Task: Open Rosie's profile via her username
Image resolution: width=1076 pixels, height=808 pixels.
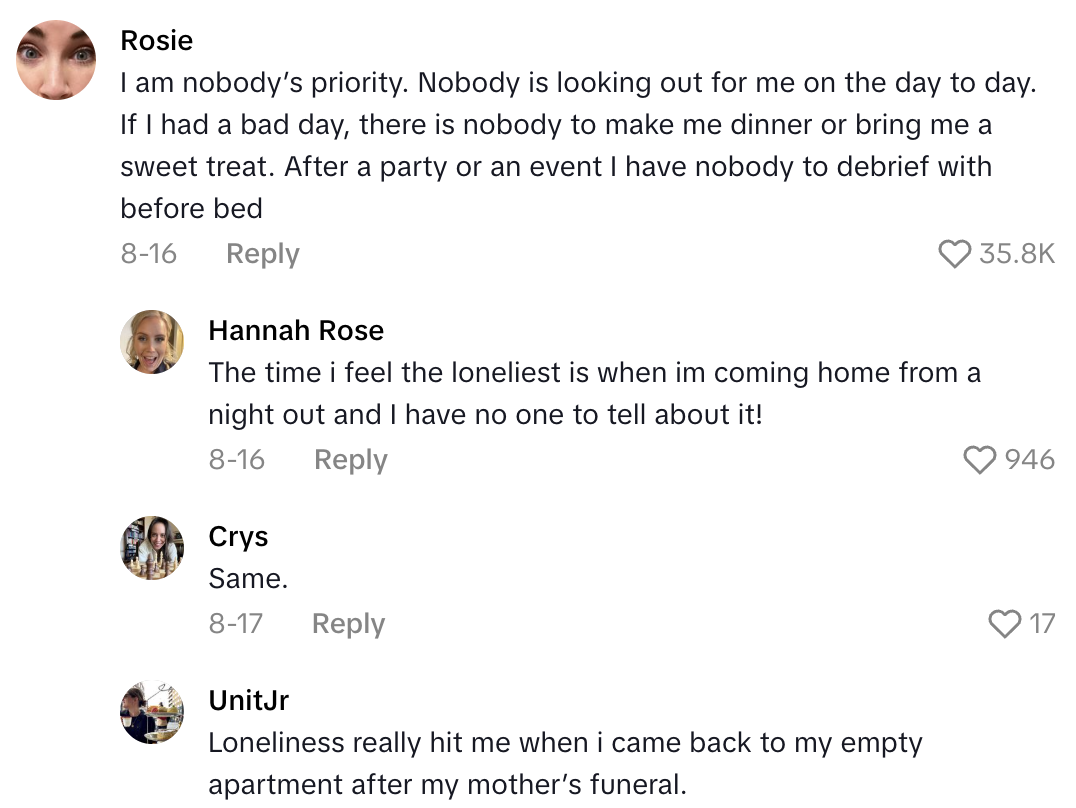Action: point(157,40)
